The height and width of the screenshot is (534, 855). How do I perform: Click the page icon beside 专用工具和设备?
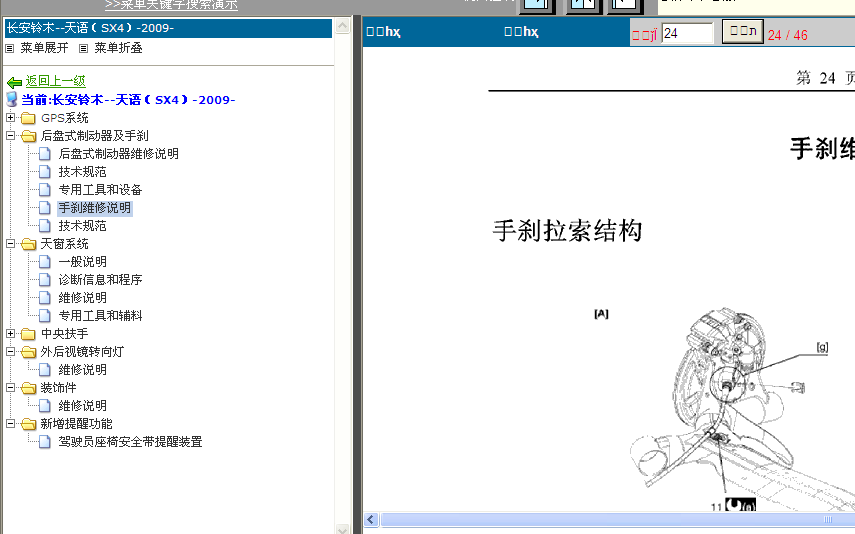click(45, 190)
